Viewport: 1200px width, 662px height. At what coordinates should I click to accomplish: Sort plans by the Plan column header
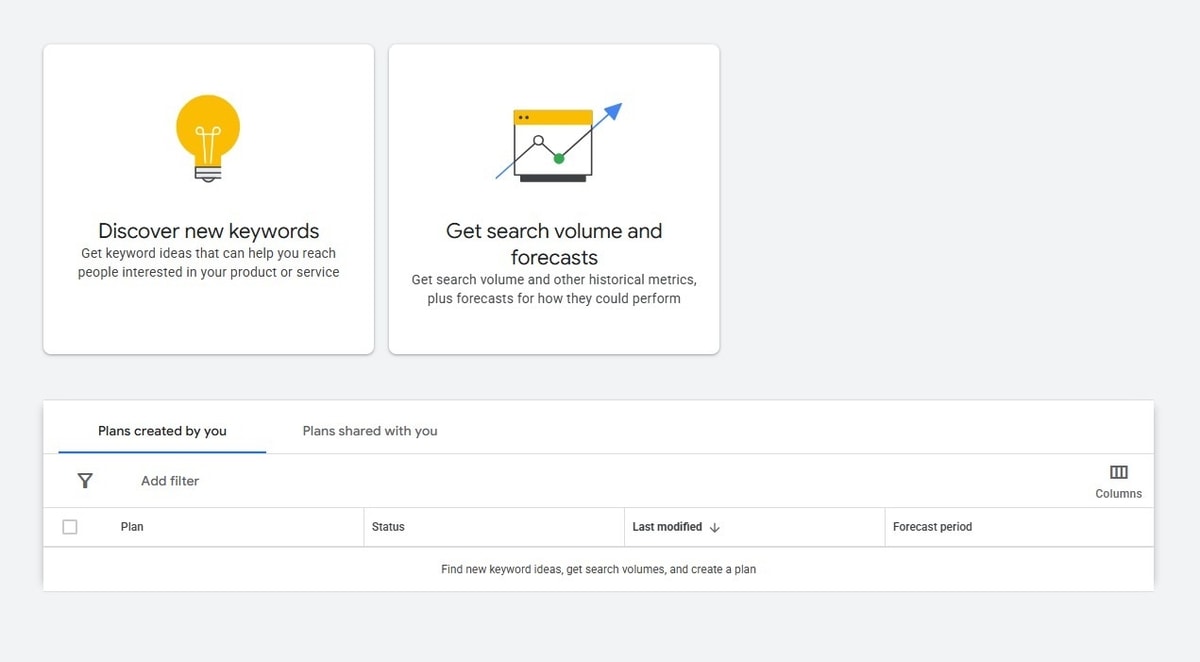[x=132, y=526]
